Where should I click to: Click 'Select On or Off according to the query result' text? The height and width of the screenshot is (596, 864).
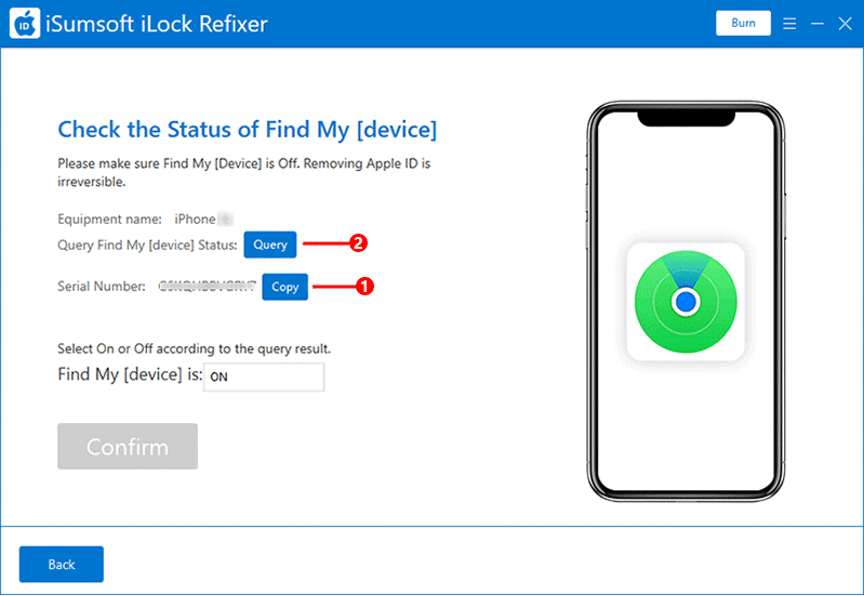click(x=194, y=349)
